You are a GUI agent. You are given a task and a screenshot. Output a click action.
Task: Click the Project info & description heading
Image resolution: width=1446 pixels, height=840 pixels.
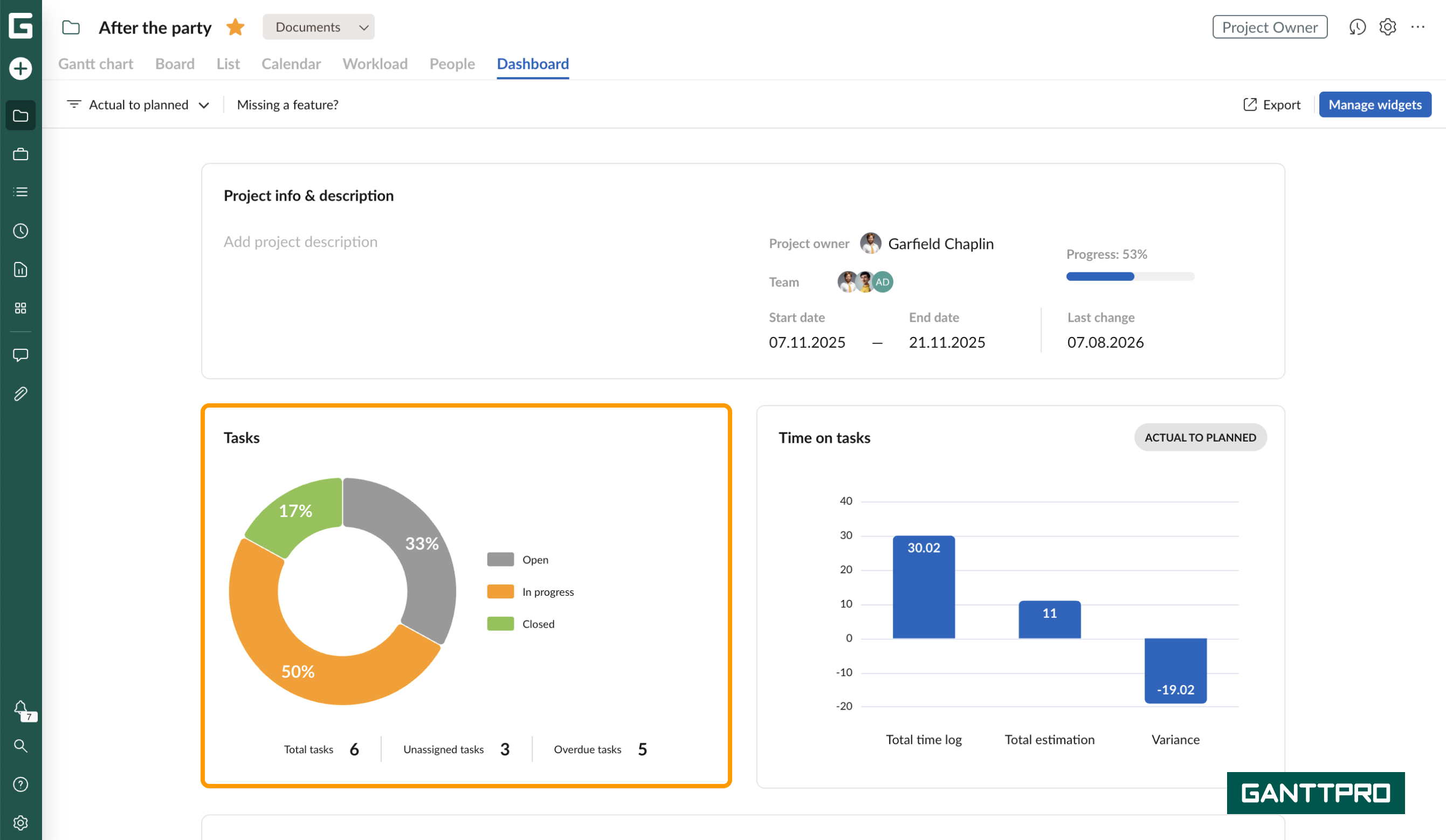pos(309,196)
